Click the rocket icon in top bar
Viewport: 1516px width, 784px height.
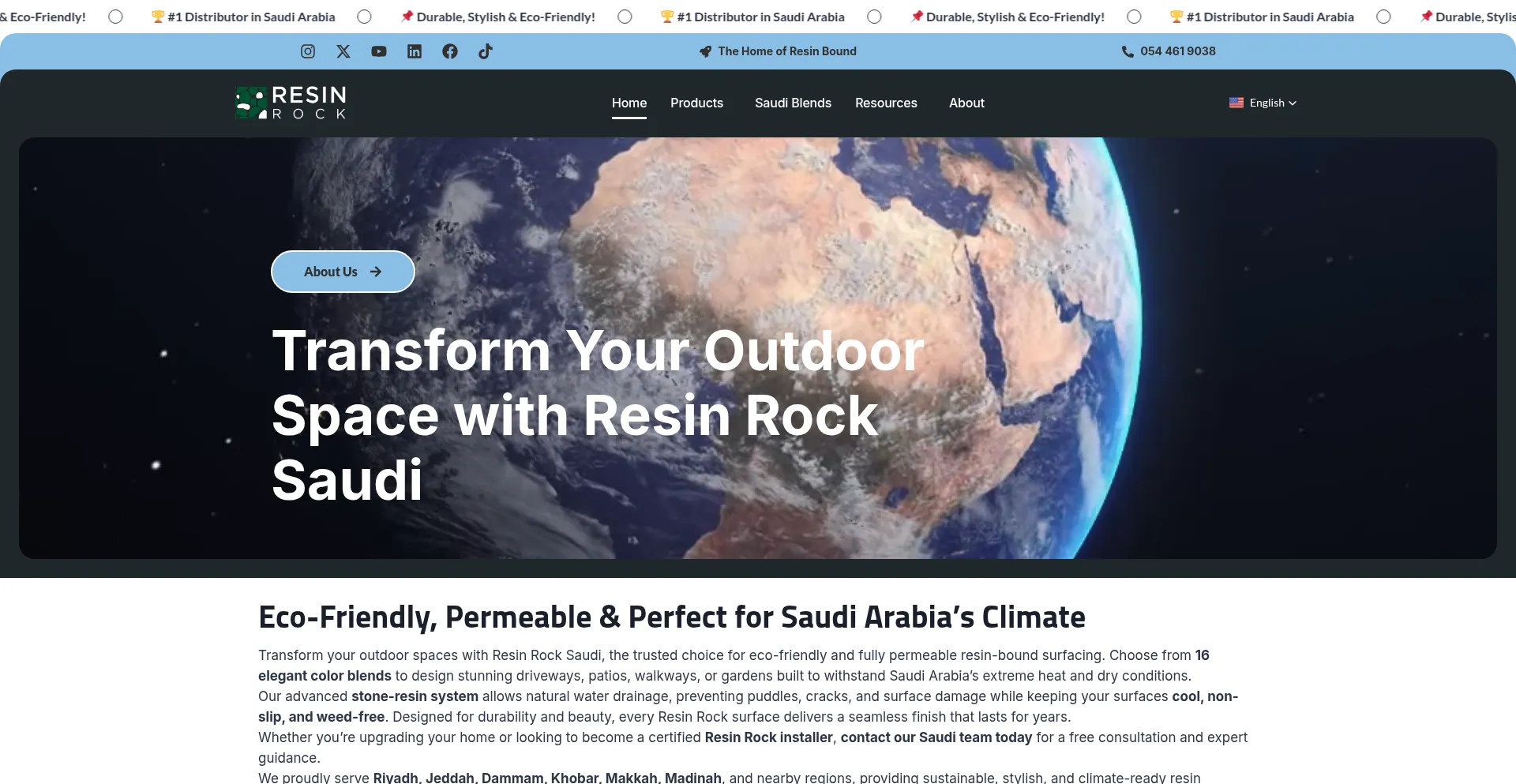705,51
